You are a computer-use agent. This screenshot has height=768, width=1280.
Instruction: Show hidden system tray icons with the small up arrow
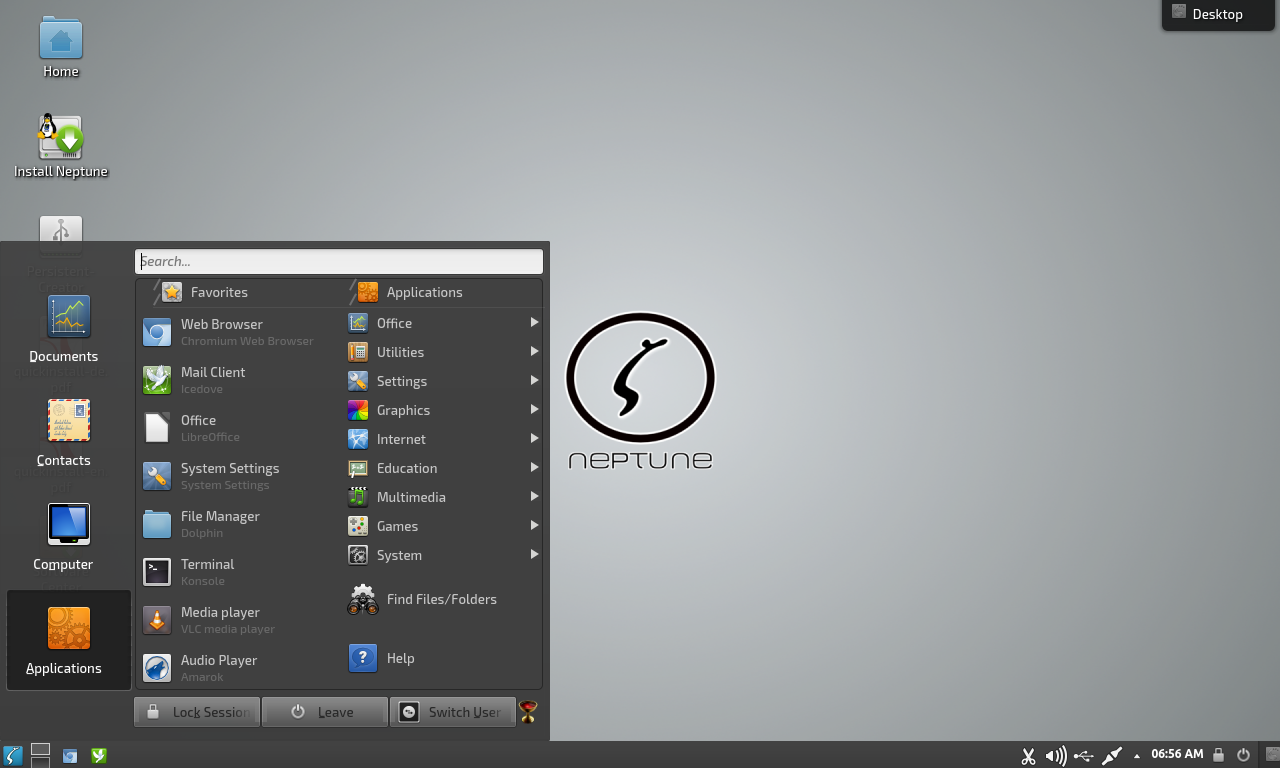coord(1136,756)
